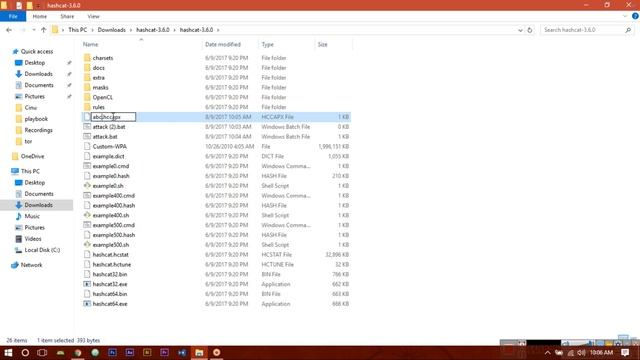Open Task View in the taskbar

pyautogui.click(x=42, y=353)
